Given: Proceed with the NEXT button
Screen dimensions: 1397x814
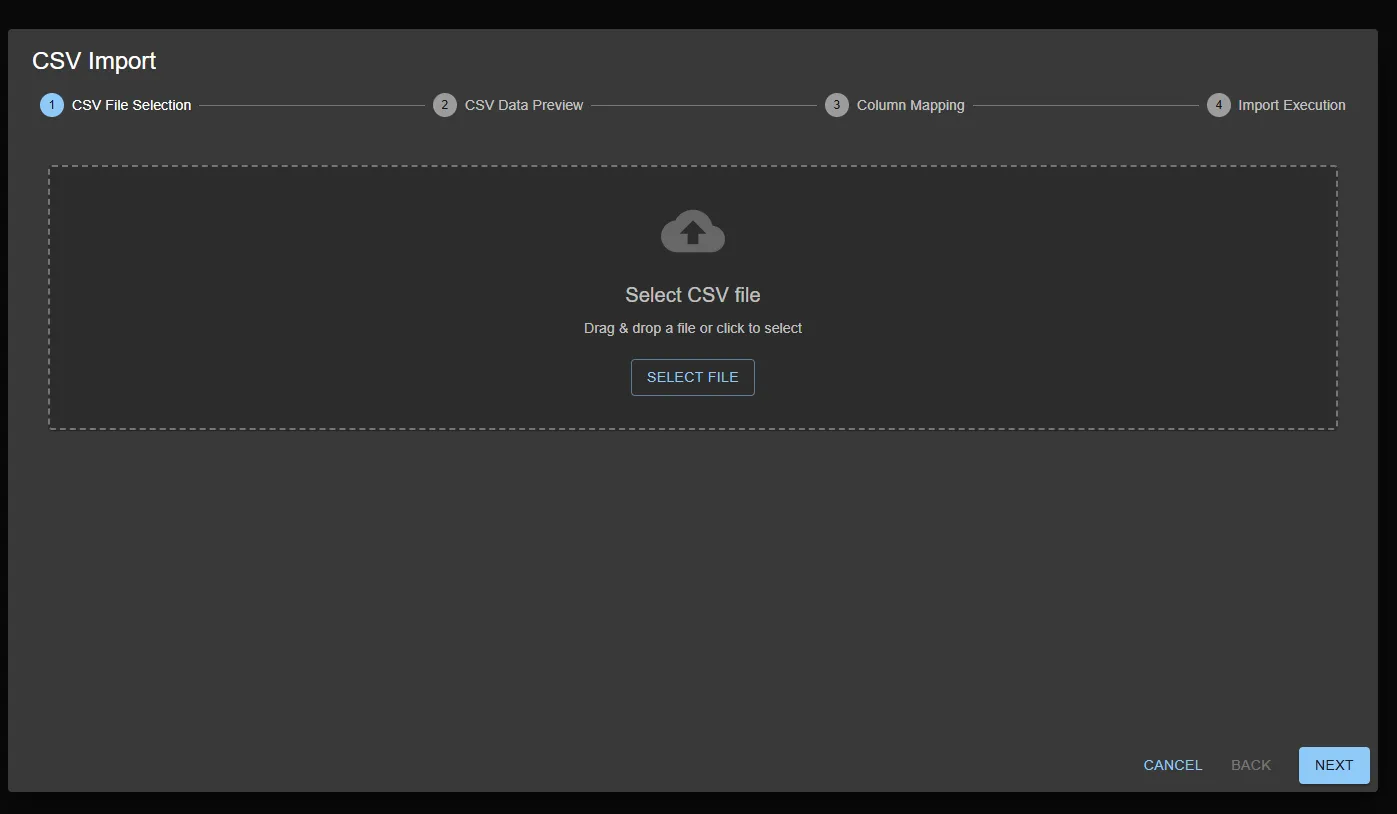Looking at the screenshot, I should click(1333, 765).
